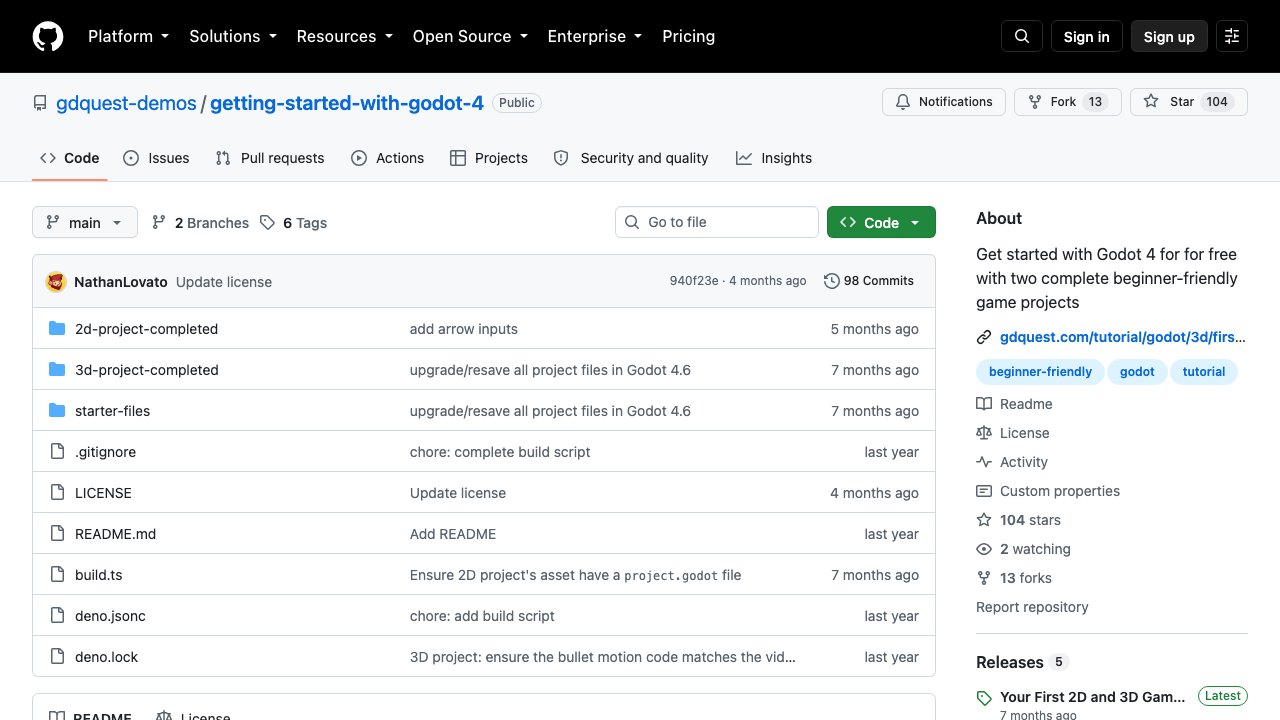Click the README.md file icon
Image resolution: width=1280 pixels, height=720 pixels.
pos(57,534)
